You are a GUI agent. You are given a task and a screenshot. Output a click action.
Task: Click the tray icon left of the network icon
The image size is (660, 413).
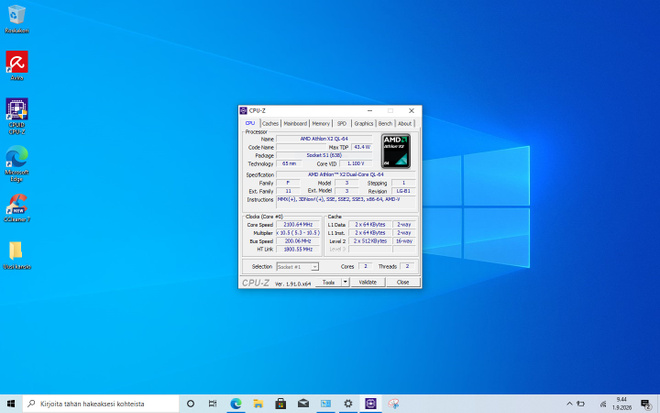pyautogui.click(x=581, y=404)
